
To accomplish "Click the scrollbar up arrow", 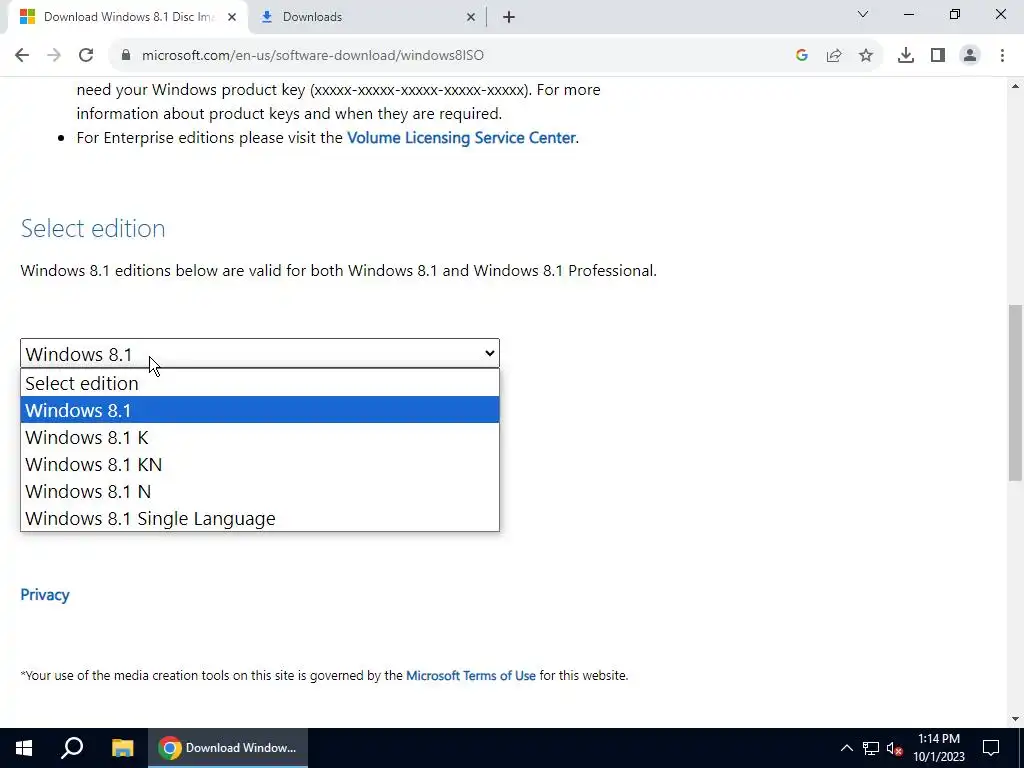I will coord(1015,86).
